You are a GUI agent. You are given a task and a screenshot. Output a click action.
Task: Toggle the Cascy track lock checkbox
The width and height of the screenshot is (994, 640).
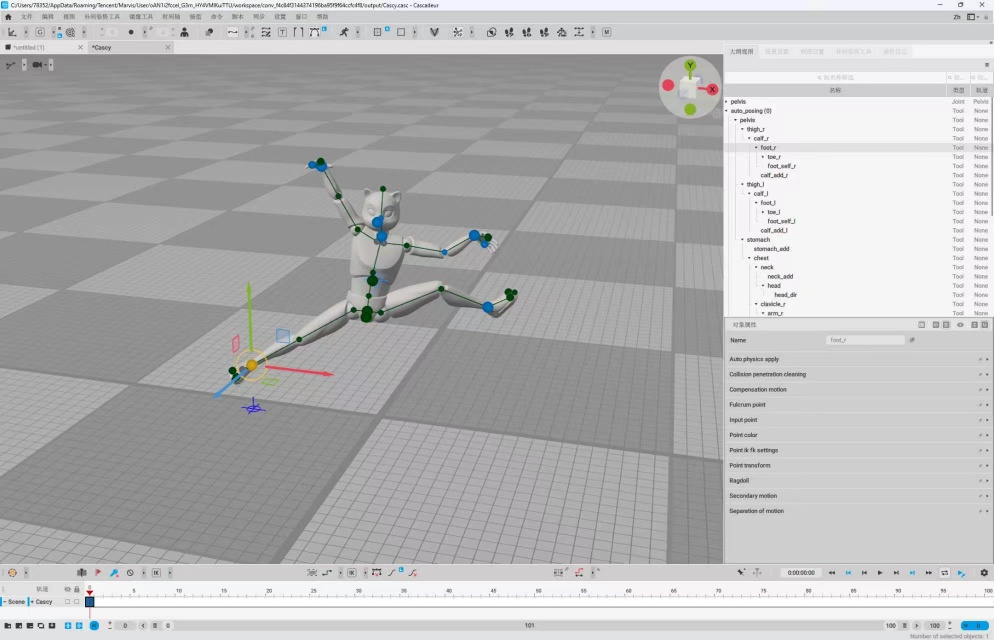click(x=77, y=602)
